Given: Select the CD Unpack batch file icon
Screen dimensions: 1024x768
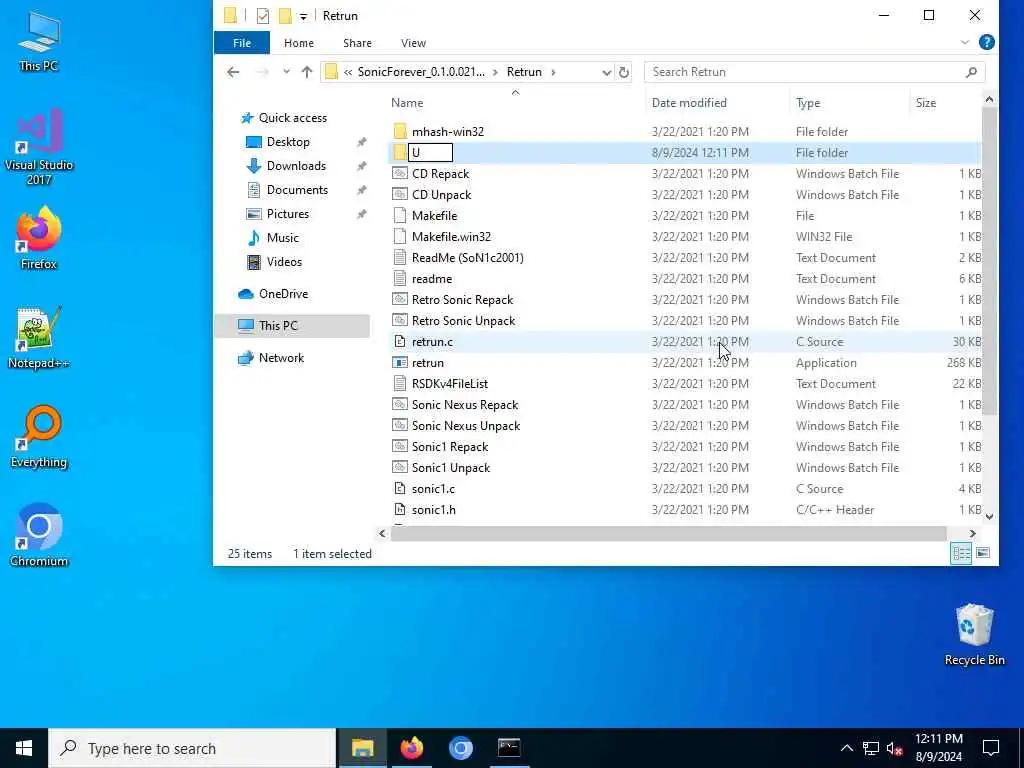Looking at the screenshot, I should 400,195.
